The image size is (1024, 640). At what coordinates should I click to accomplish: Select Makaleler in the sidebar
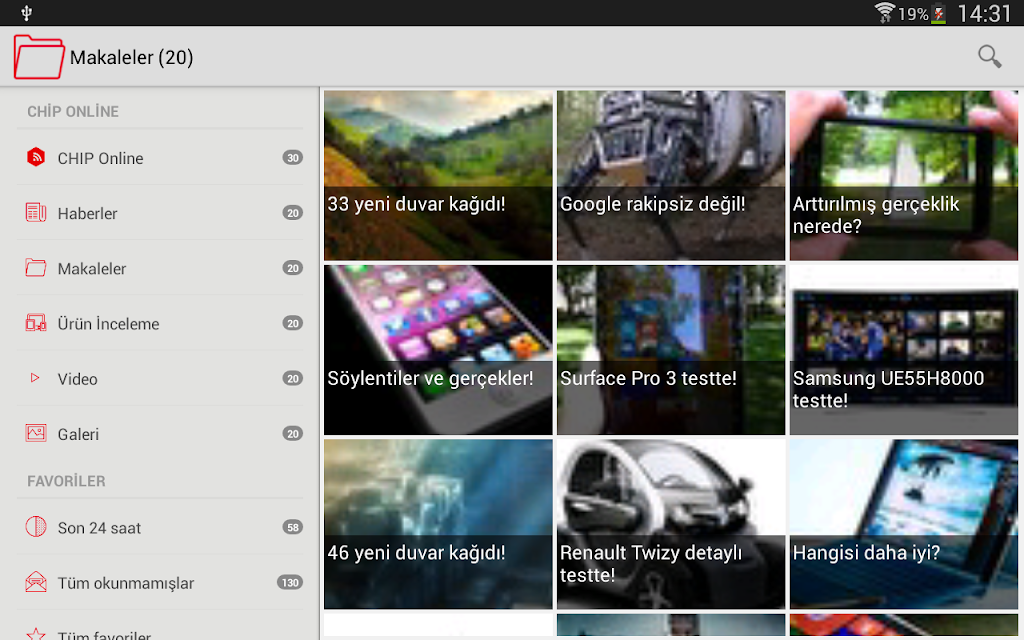pos(160,268)
